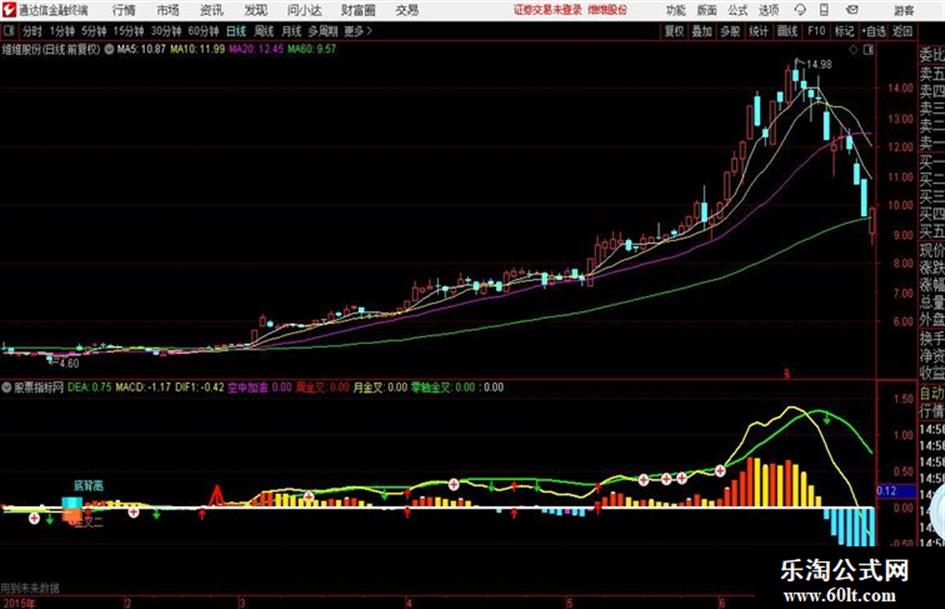Click the diamond icon at chart top-right
Image resolution: width=945 pixels, height=609 pixels.
click(x=853, y=50)
